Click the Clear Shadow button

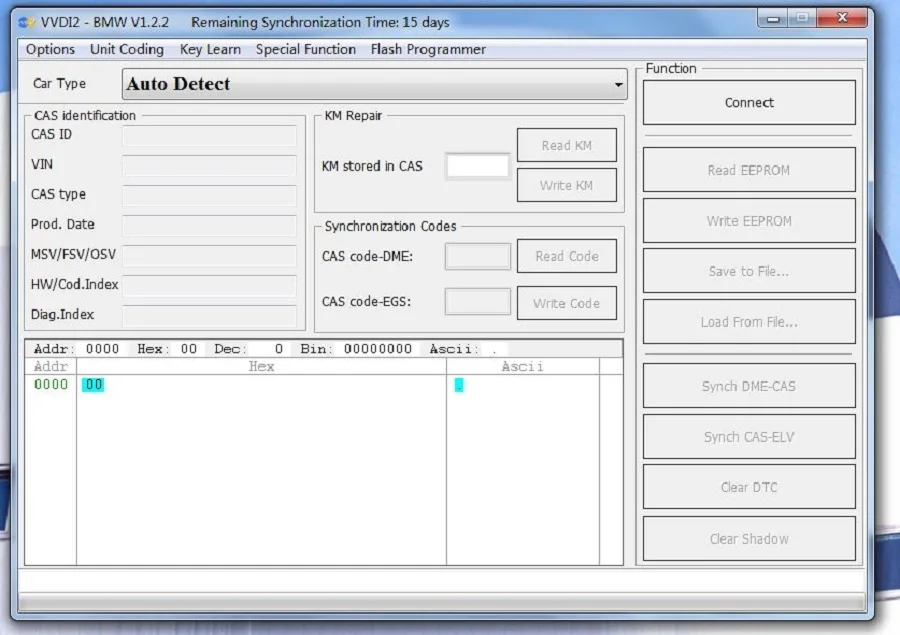tap(749, 539)
